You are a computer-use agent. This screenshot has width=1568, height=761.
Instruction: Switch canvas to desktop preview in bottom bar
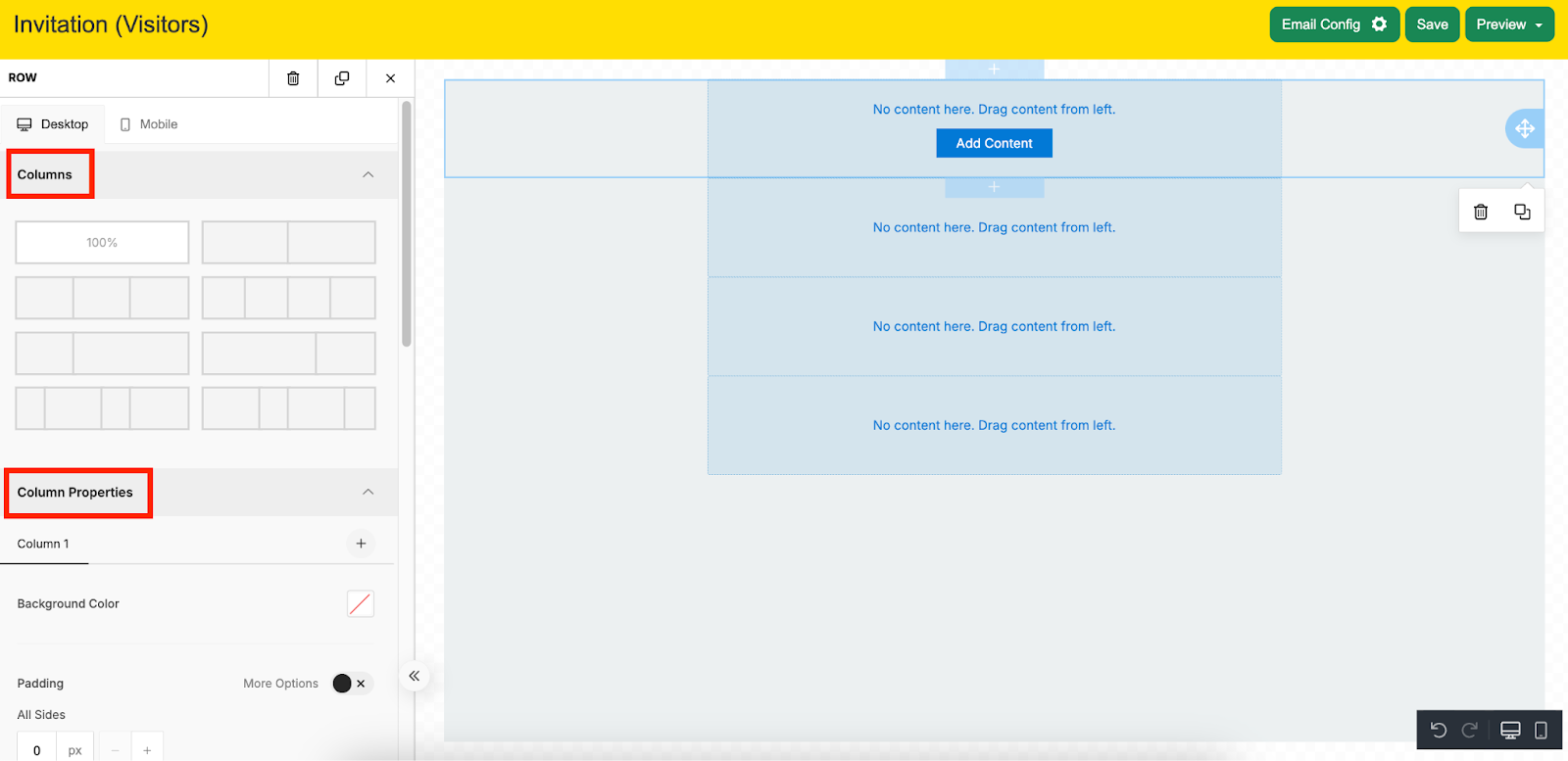click(x=1510, y=730)
